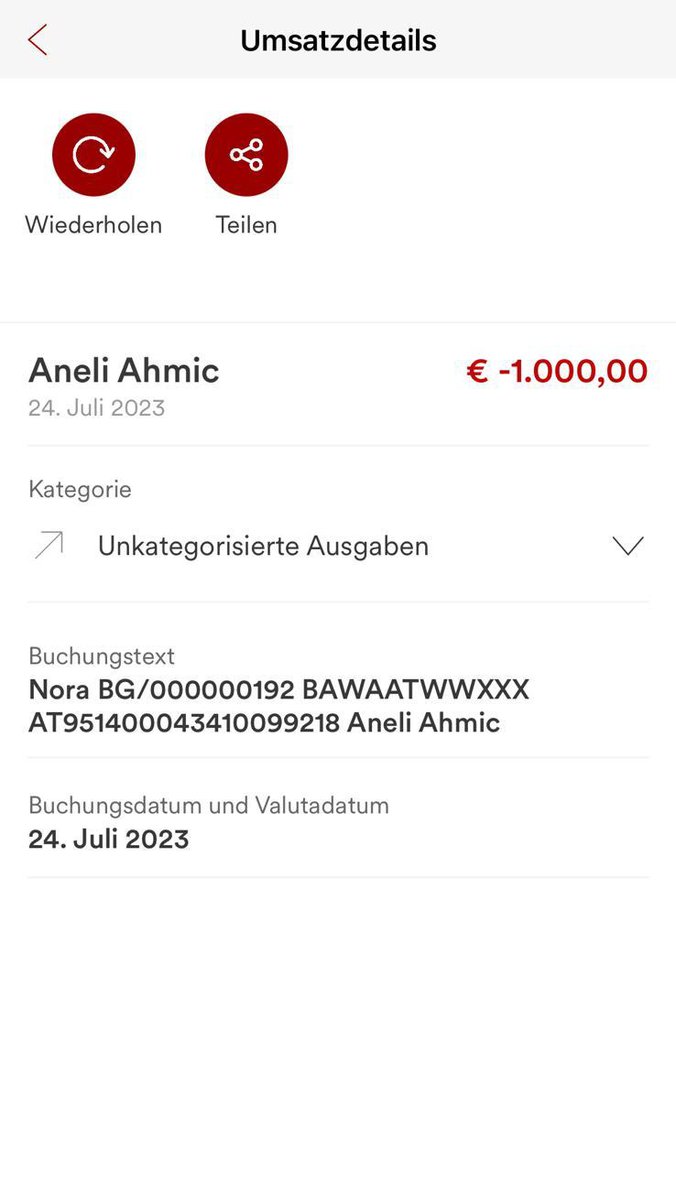This screenshot has width=676, height=1203.
Task: Click the Teilen text label
Action: (246, 225)
